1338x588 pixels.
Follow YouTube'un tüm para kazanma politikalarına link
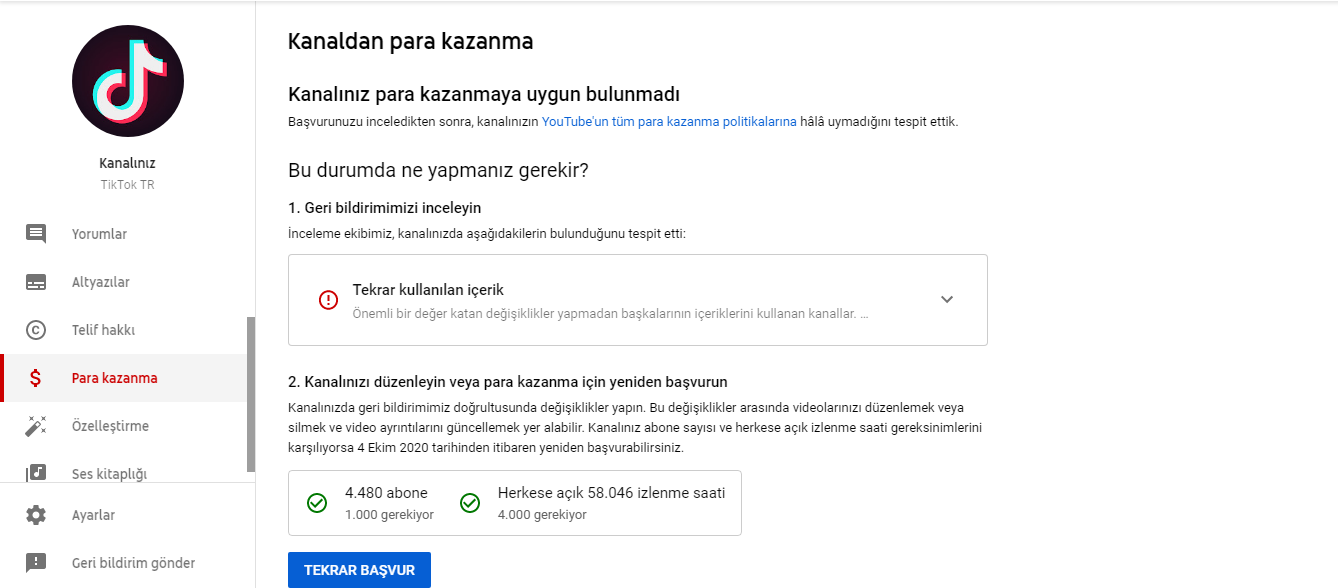coord(669,121)
